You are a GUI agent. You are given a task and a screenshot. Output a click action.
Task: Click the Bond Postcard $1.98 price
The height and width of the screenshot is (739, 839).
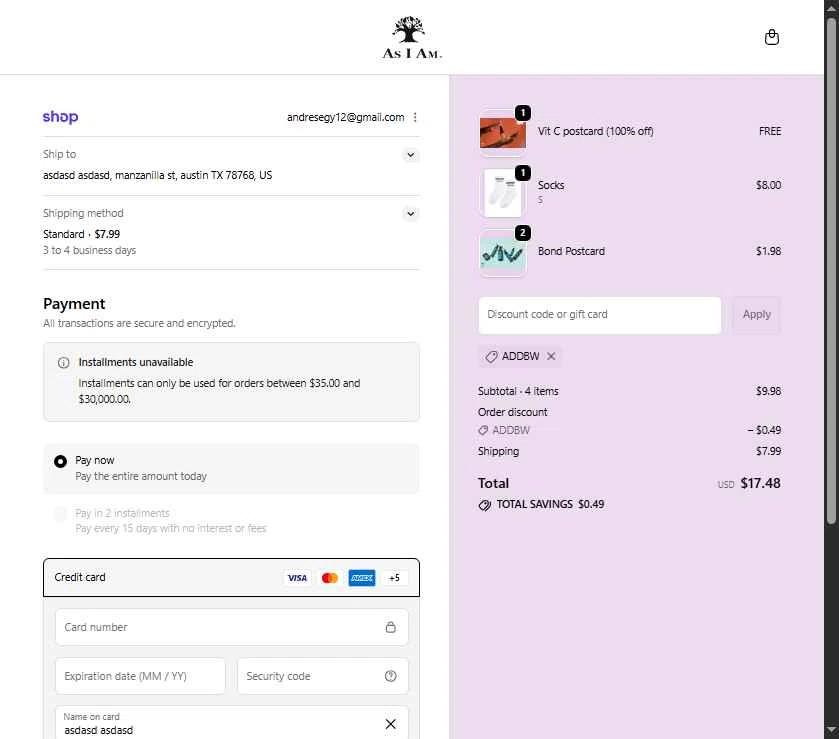[x=768, y=251]
